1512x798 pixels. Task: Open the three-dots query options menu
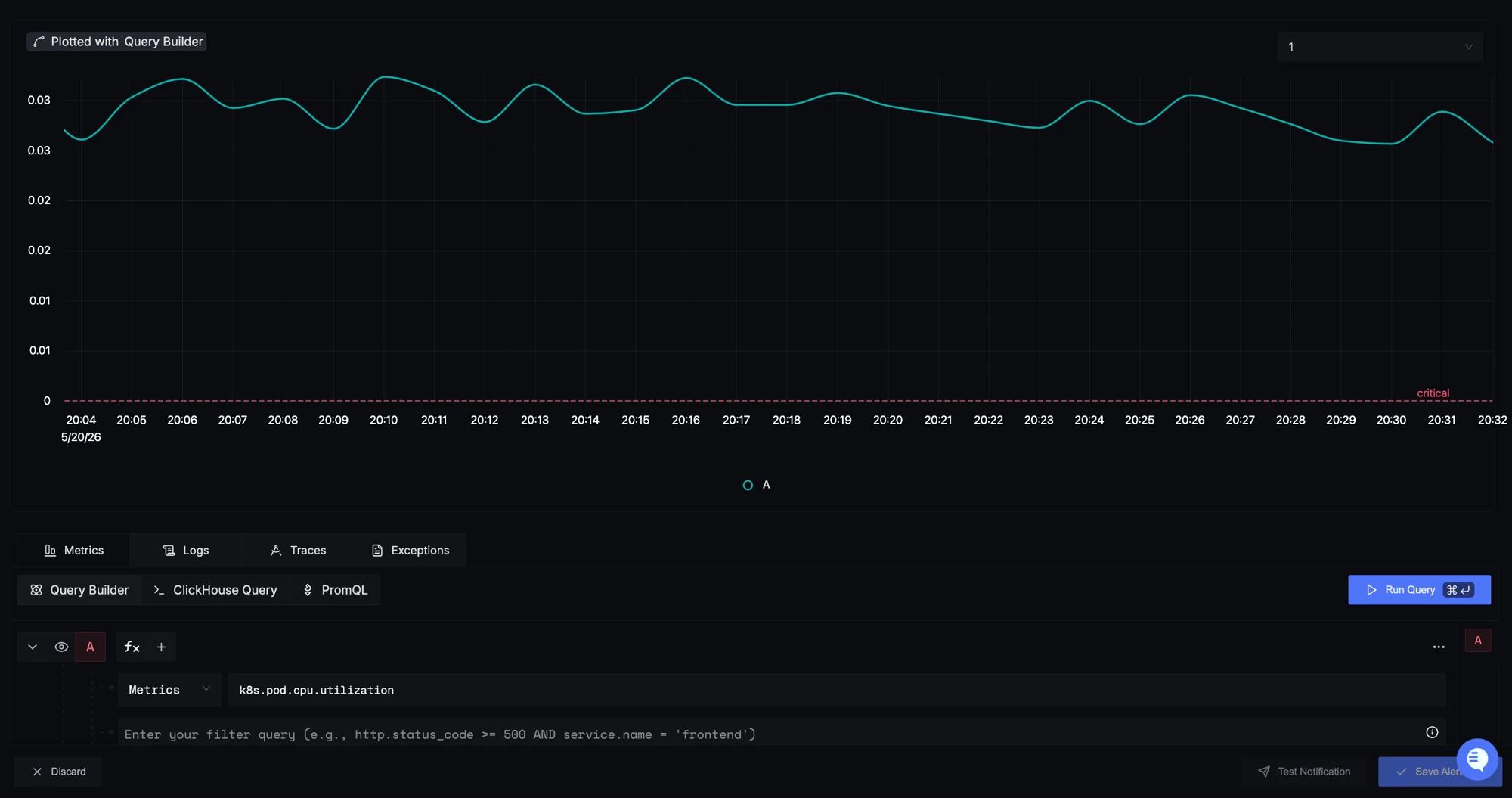(1439, 647)
